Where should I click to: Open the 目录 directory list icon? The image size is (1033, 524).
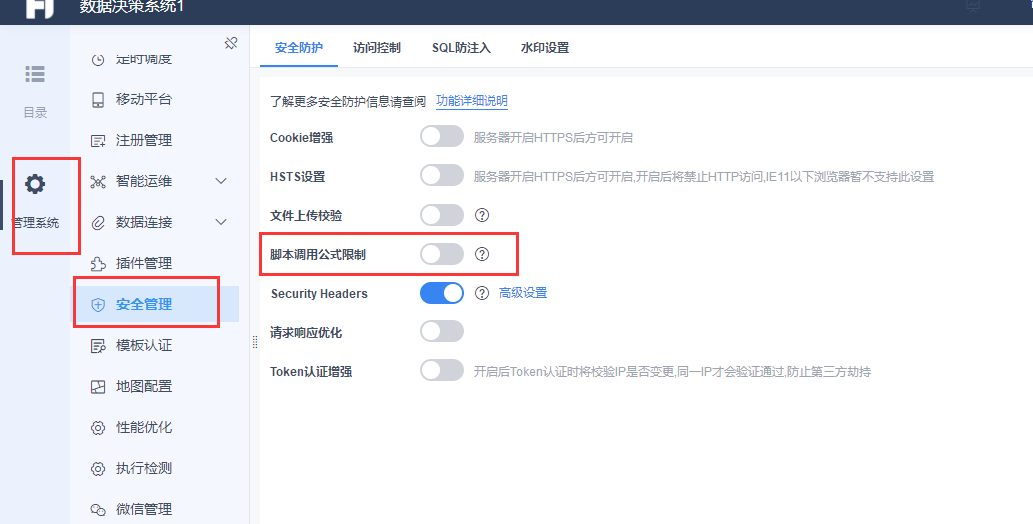pyautogui.click(x=35, y=74)
